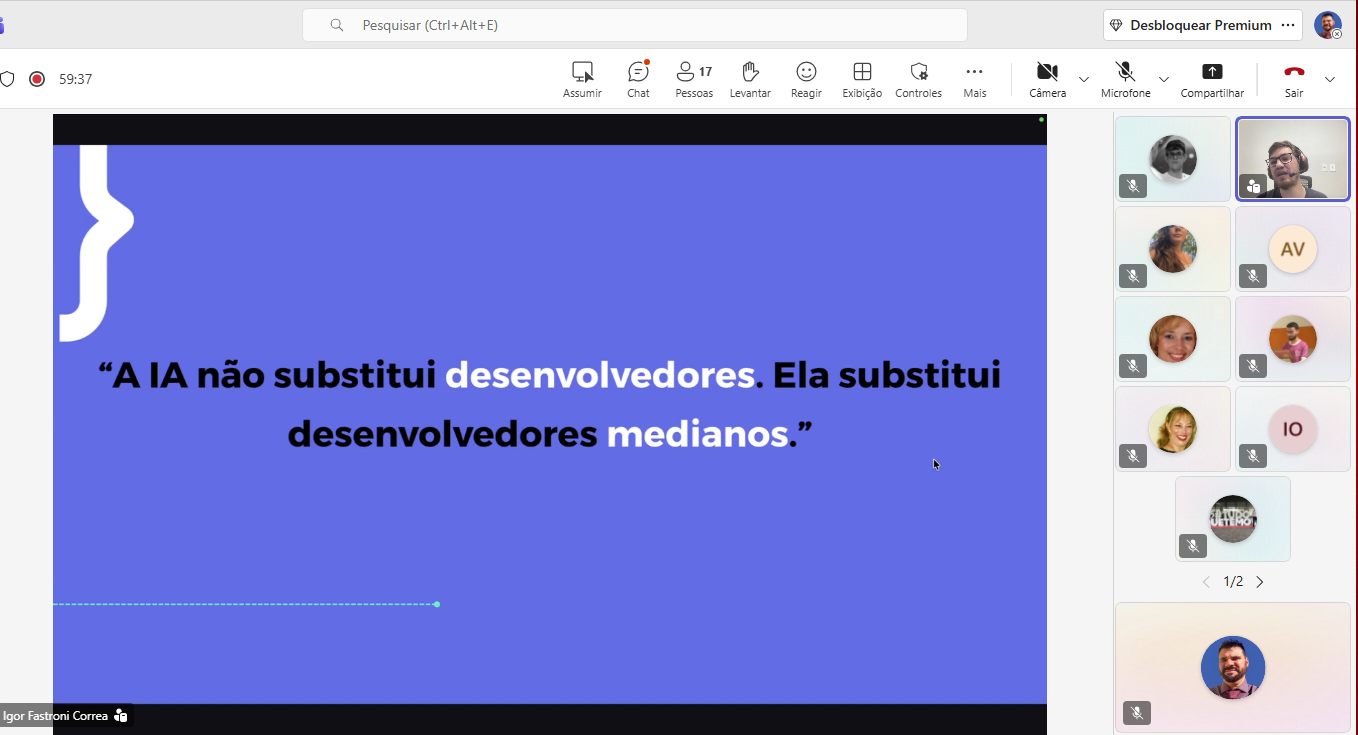This screenshot has height=735, width=1358.
Task: Click the Assumir control icon
Action: (x=582, y=79)
